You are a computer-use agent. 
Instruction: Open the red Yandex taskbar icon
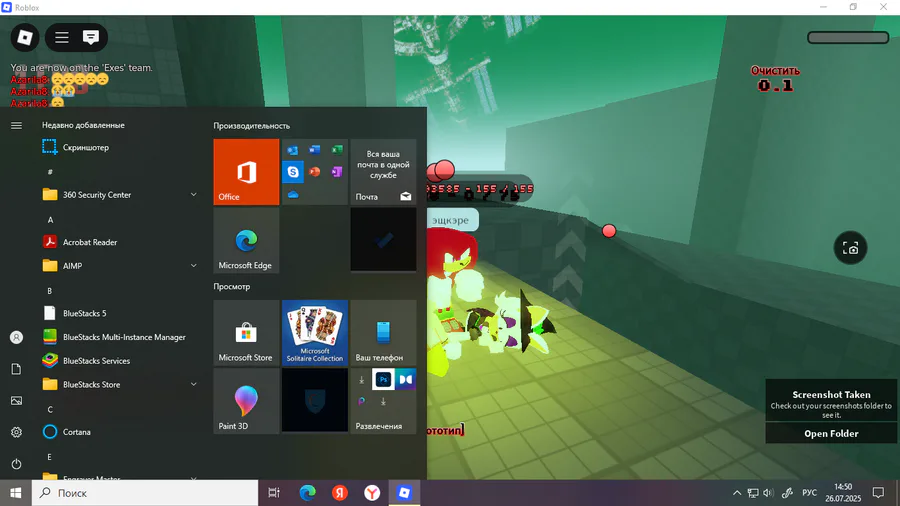pos(340,493)
